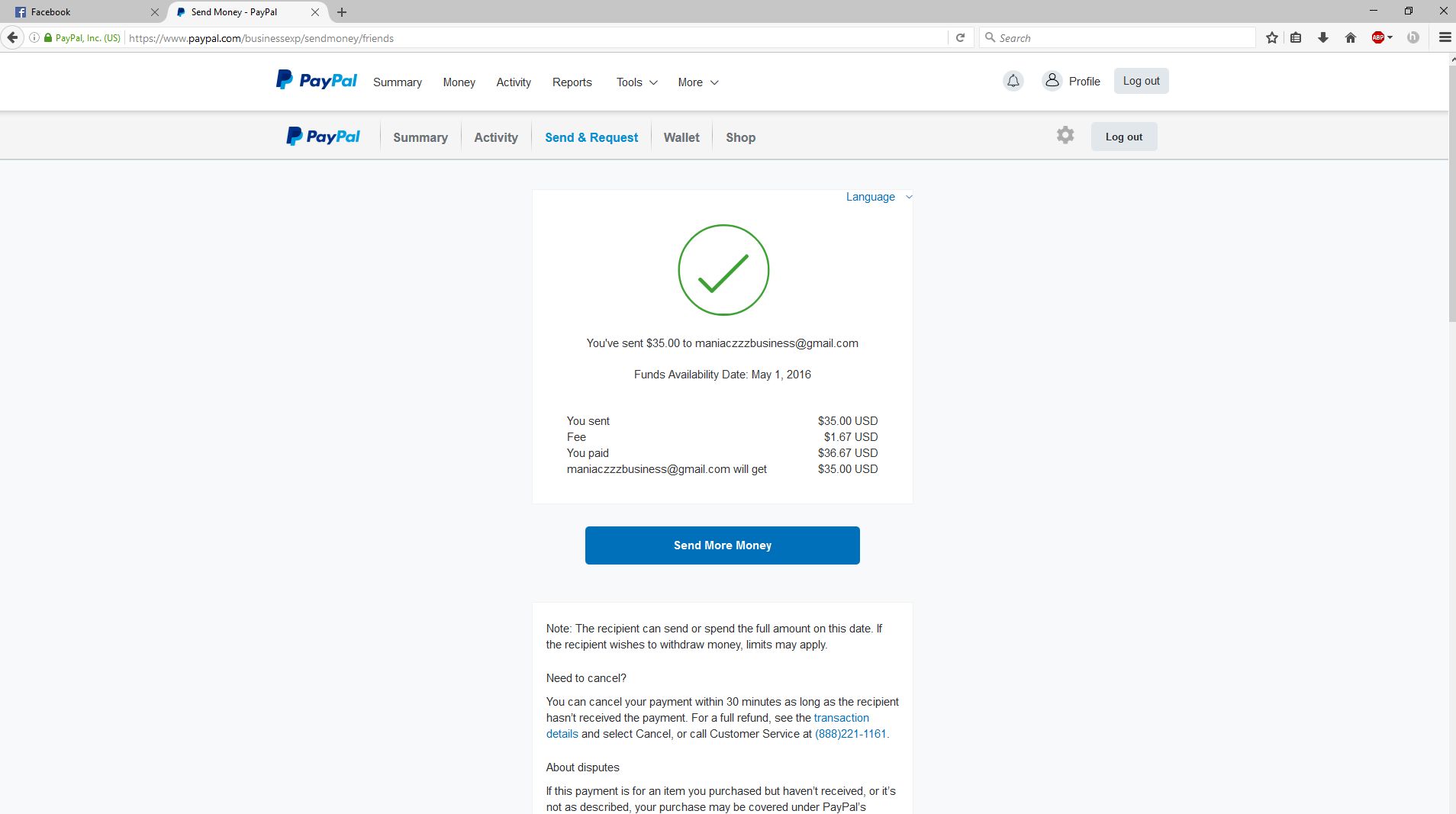Open Money in the top header

(x=459, y=82)
